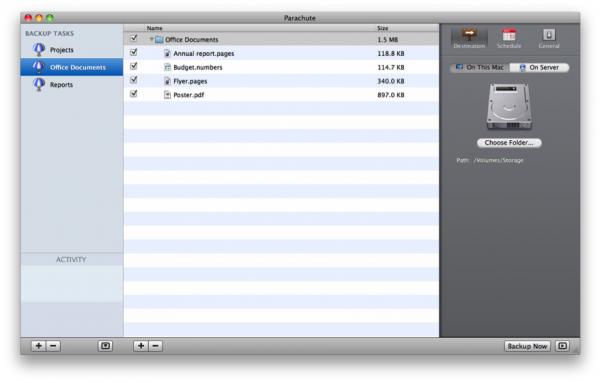Toggle the activity panel under the sidebar

tap(105, 346)
